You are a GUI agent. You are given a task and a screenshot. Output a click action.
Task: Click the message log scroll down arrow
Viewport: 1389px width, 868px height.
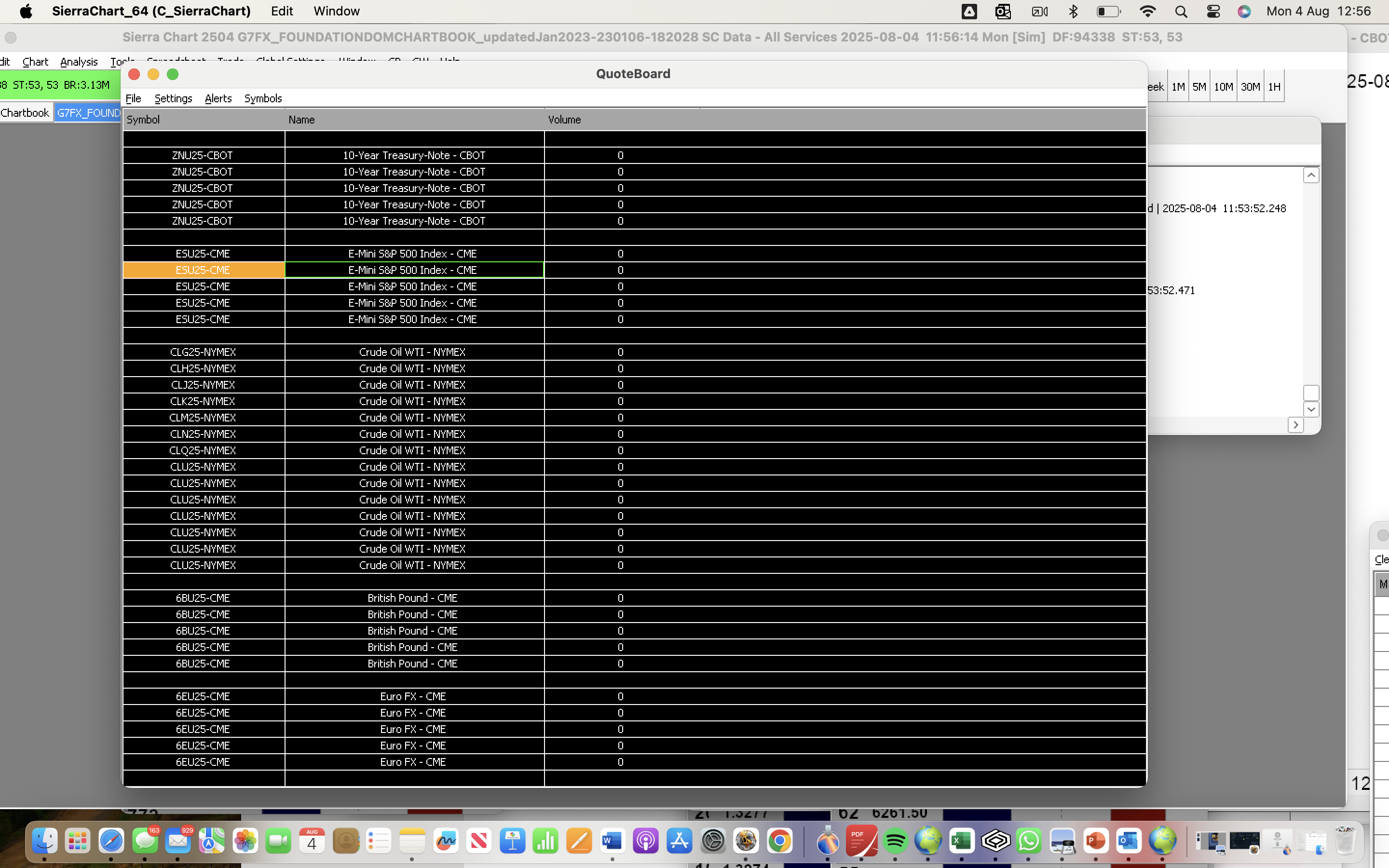tap(1311, 409)
